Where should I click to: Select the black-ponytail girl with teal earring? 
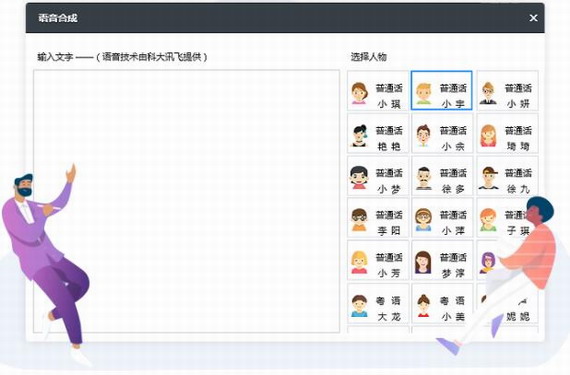tap(378, 133)
